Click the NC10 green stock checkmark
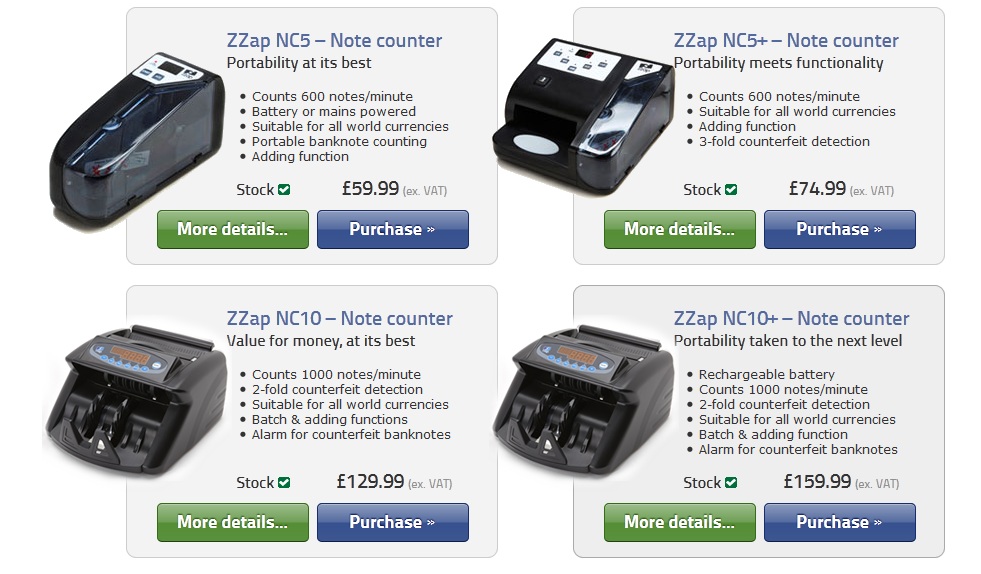The width and height of the screenshot is (981, 574). 284,483
